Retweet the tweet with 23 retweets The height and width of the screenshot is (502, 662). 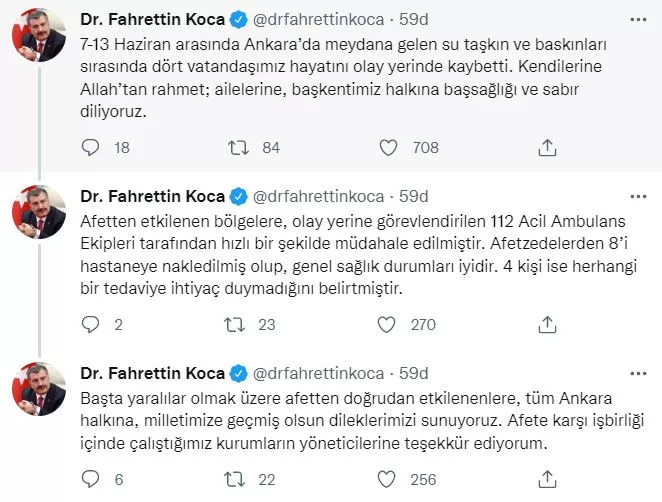tap(239, 324)
